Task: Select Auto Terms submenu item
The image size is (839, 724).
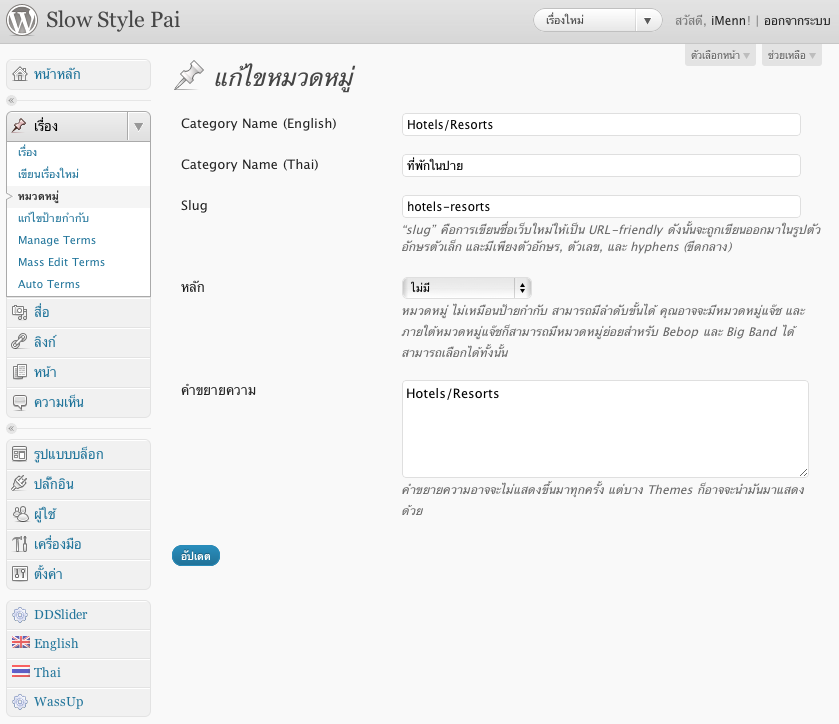Action: click(x=49, y=284)
